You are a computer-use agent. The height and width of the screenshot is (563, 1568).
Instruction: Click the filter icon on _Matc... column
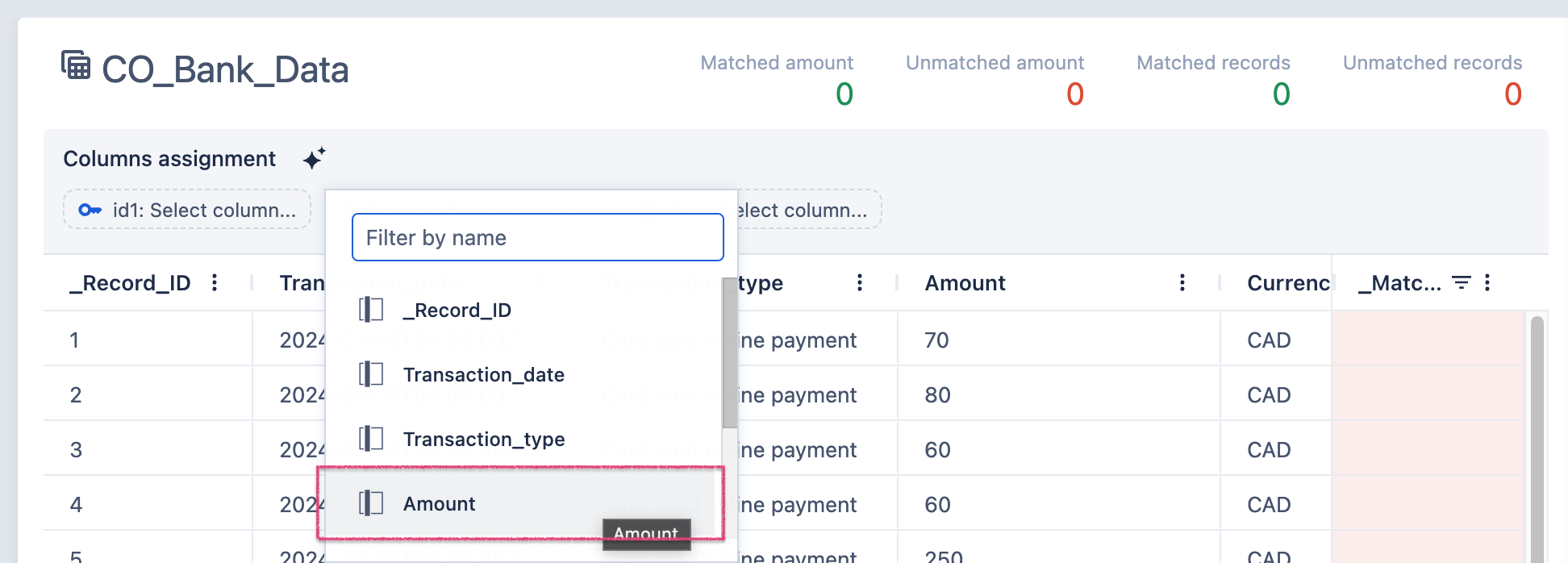[x=1461, y=282]
